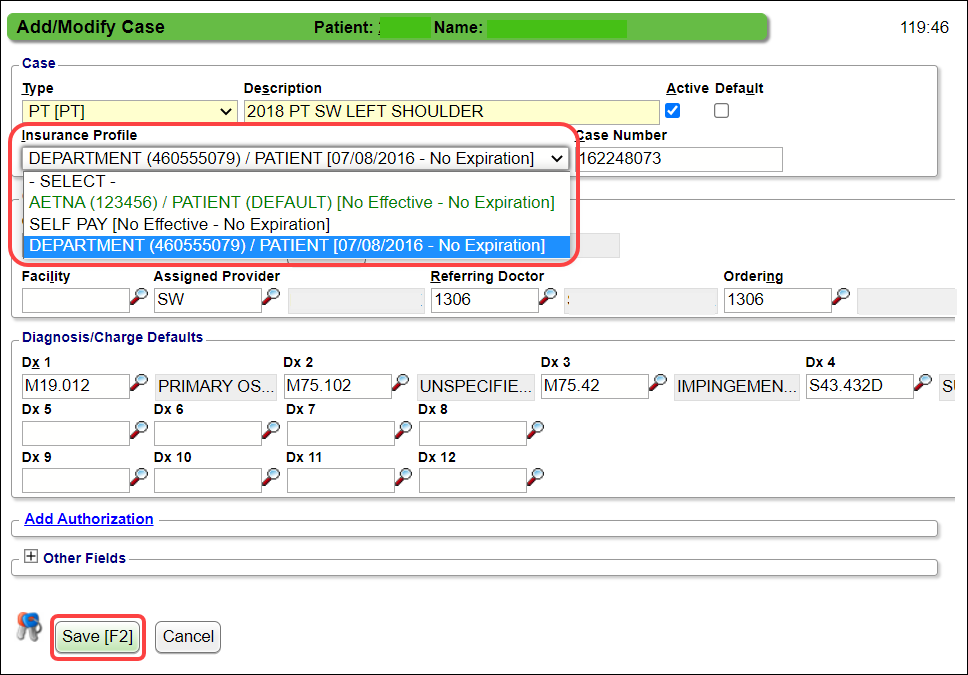Click the Facility lookup magnifier icon
This screenshot has width=968, height=675.
139,297
